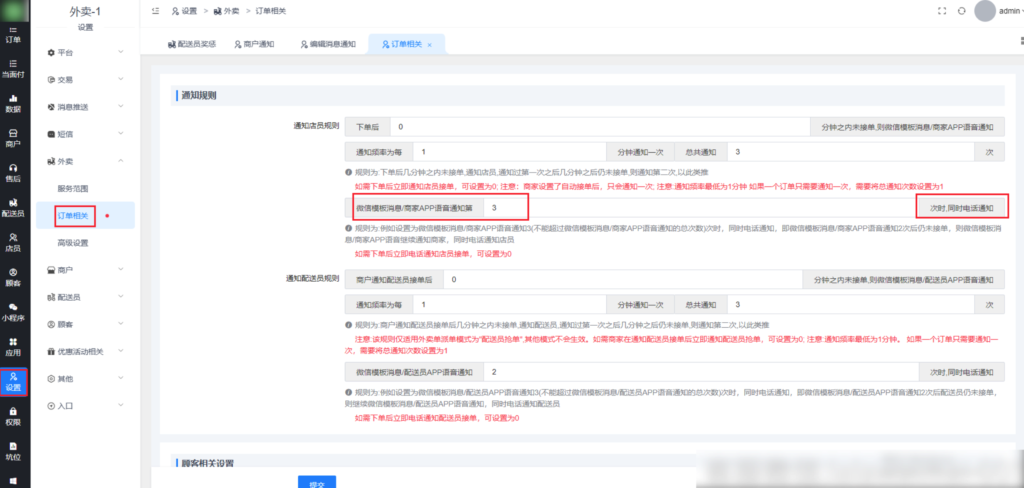Click 订单相关 in the breadcrumb
Screen dimensions: 1024x488
pyautogui.click(x=270, y=11)
